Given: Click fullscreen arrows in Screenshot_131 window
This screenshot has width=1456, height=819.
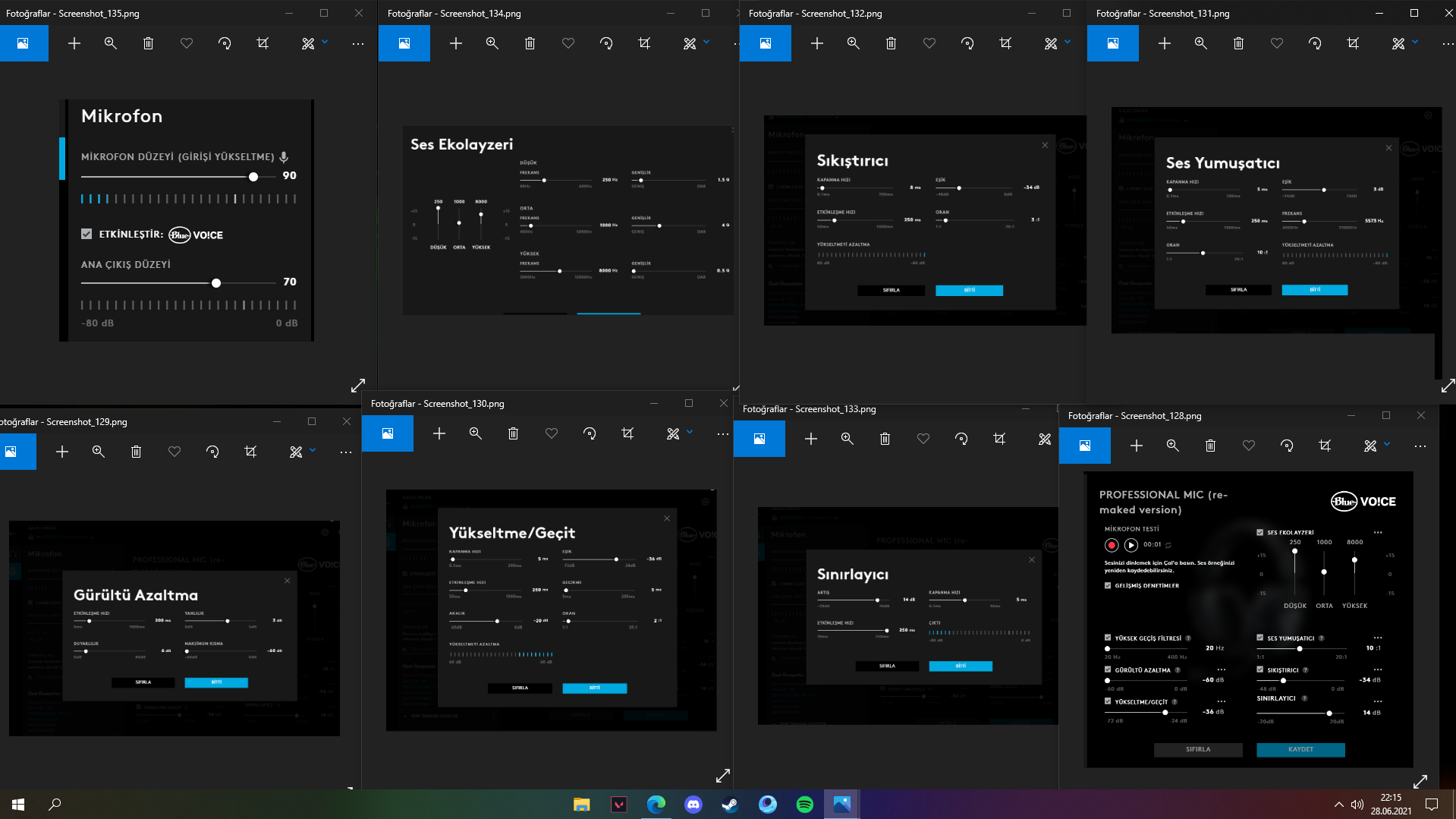Looking at the screenshot, I should 1448,386.
